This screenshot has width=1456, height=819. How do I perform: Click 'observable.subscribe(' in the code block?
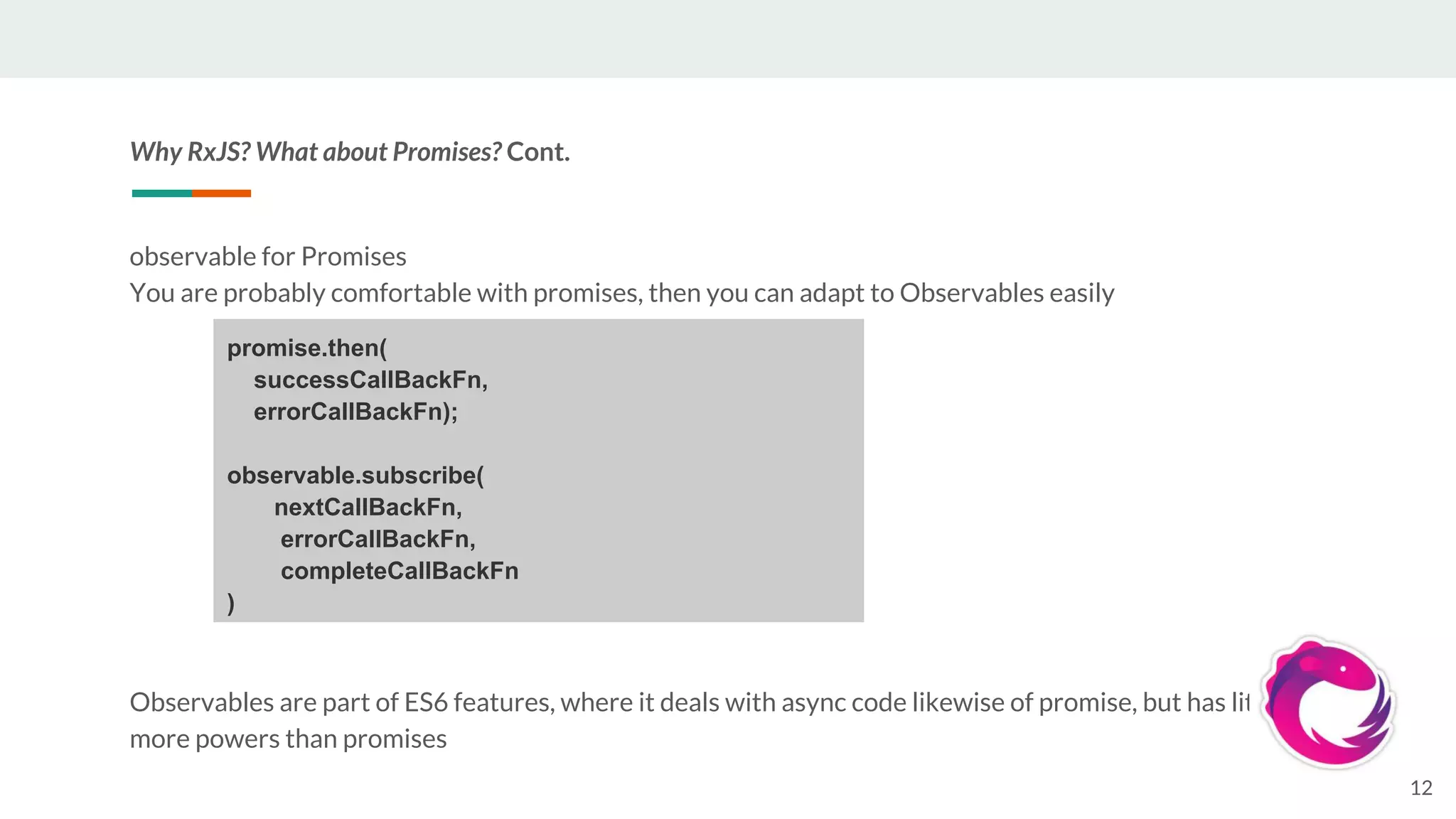(355, 476)
